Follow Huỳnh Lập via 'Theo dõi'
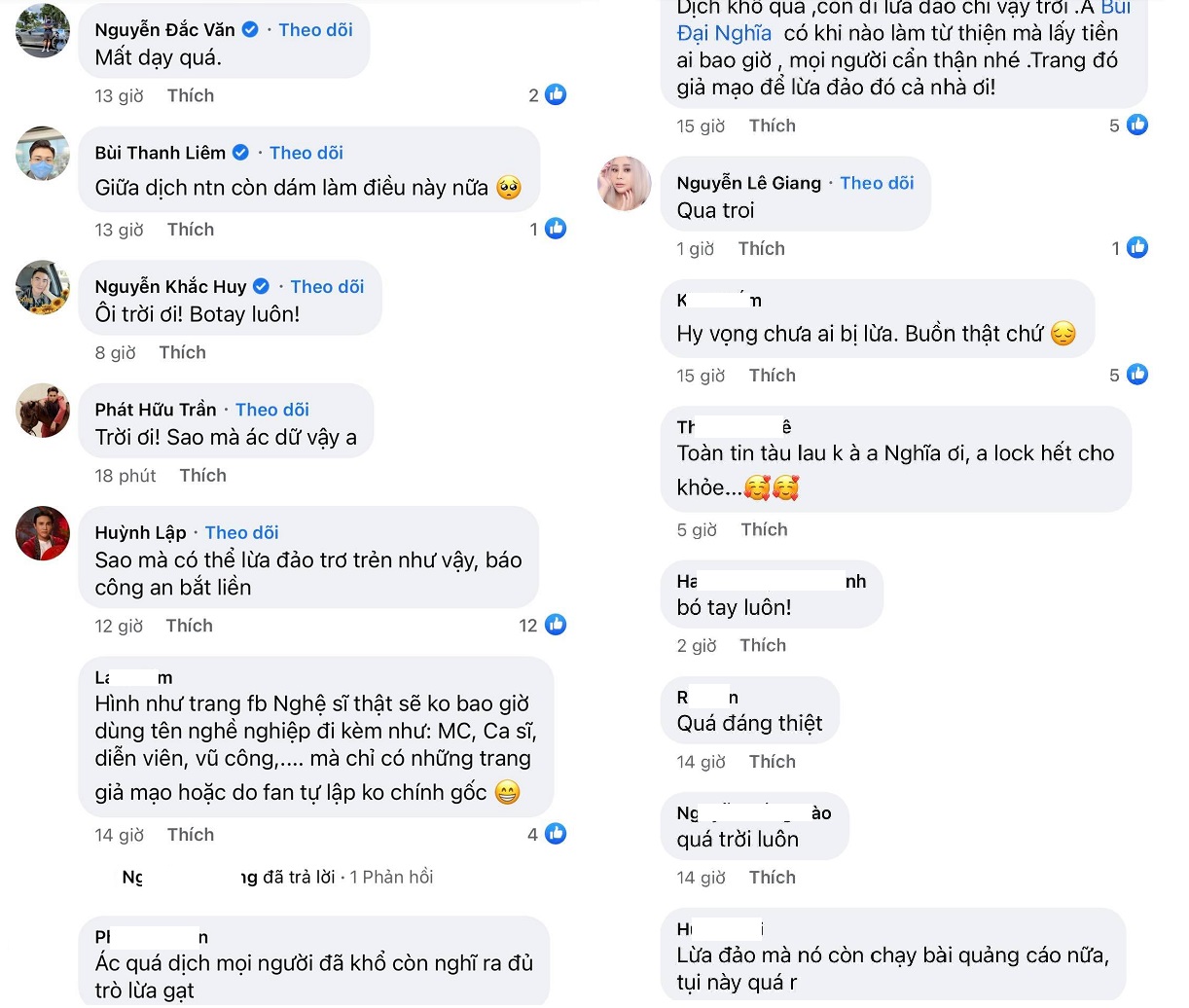This screenshot has width=1189, height=1008. (241, 532)
